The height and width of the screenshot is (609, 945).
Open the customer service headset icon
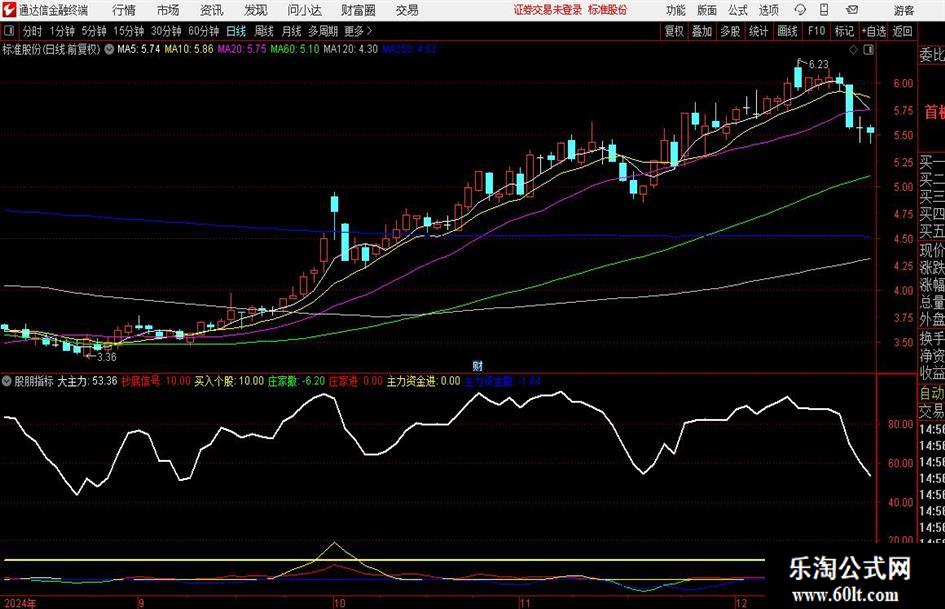[x=800, y=10]
